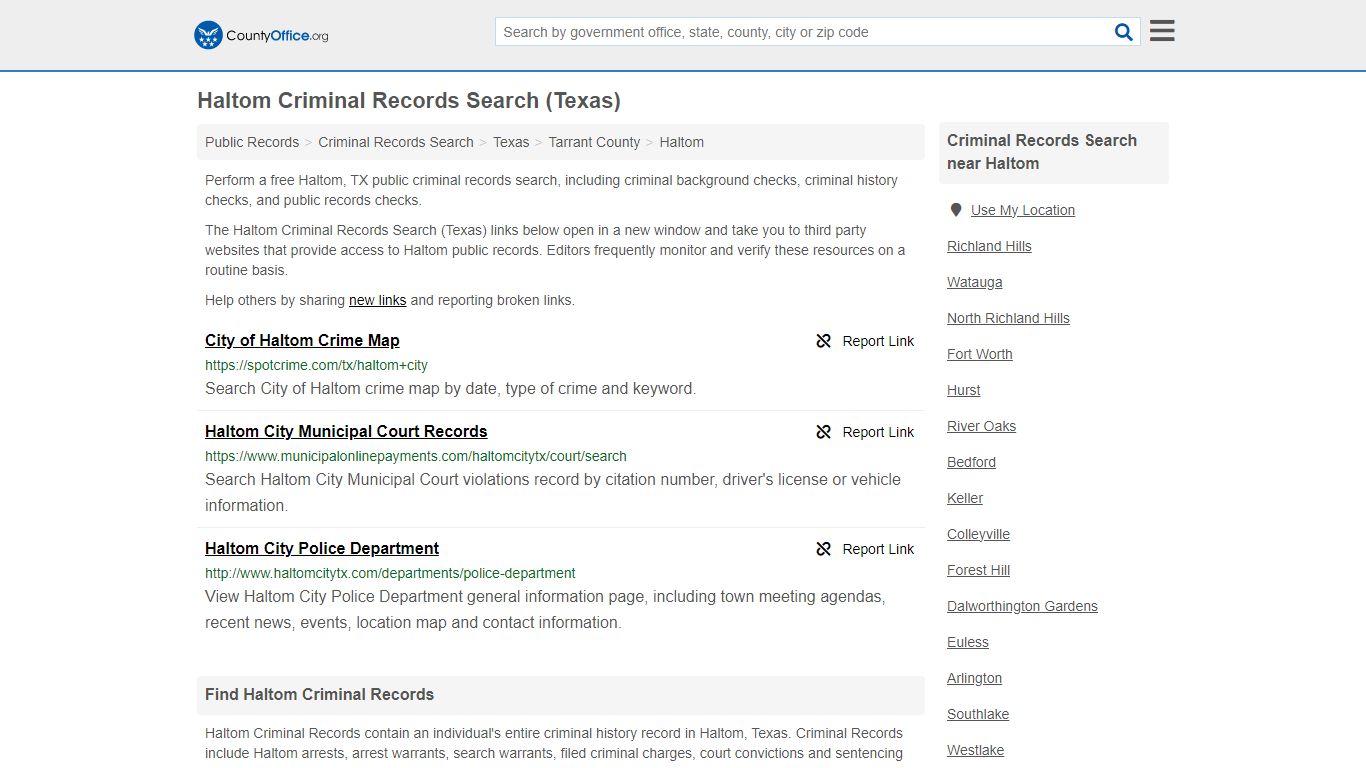Open Euless nearby link
The width and height of the screenshot is (1366, 768).
tap(968, 642)
